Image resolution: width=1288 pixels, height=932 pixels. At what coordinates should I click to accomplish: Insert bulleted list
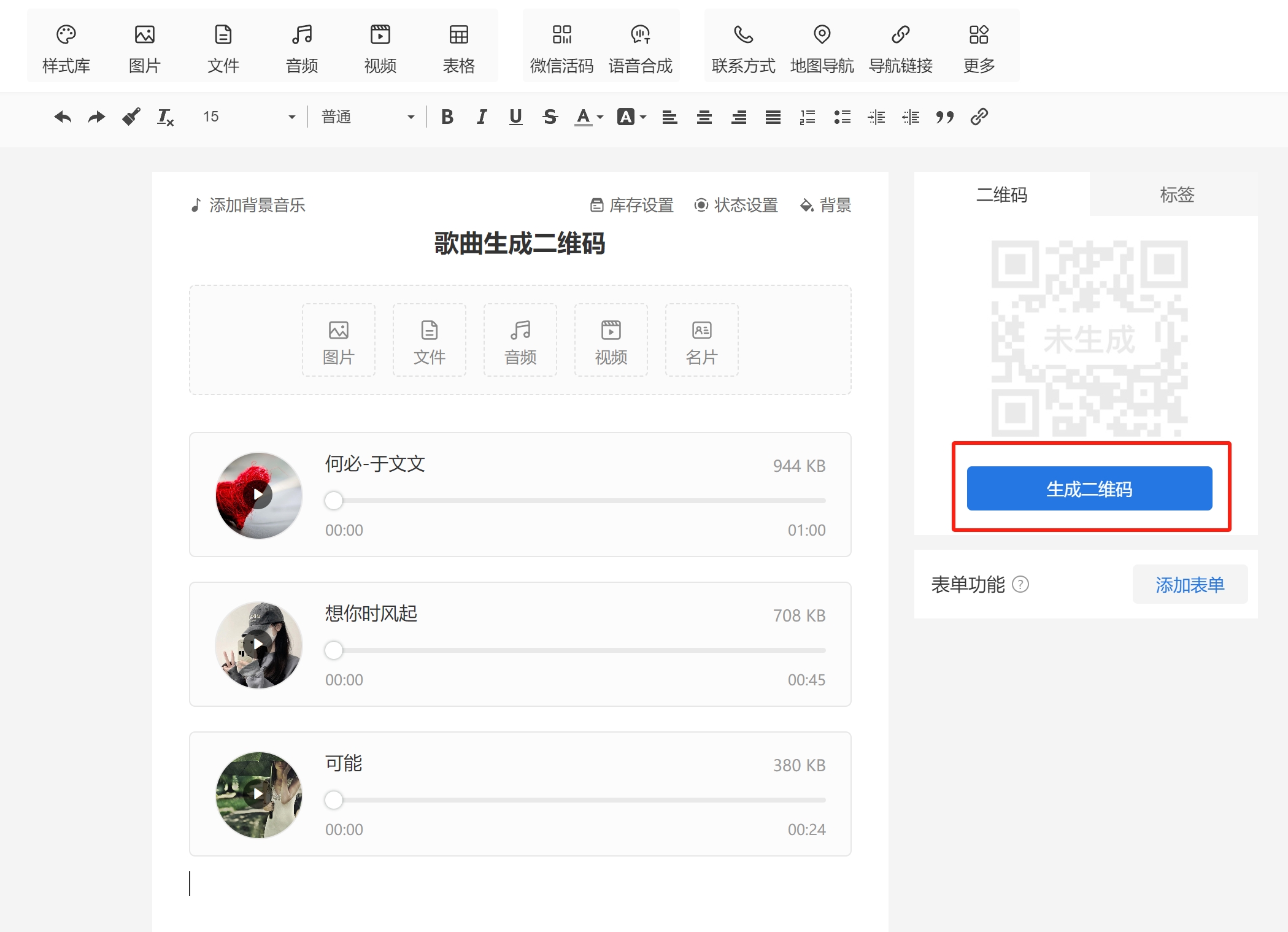pyautogui.click(x=842, y=117)
